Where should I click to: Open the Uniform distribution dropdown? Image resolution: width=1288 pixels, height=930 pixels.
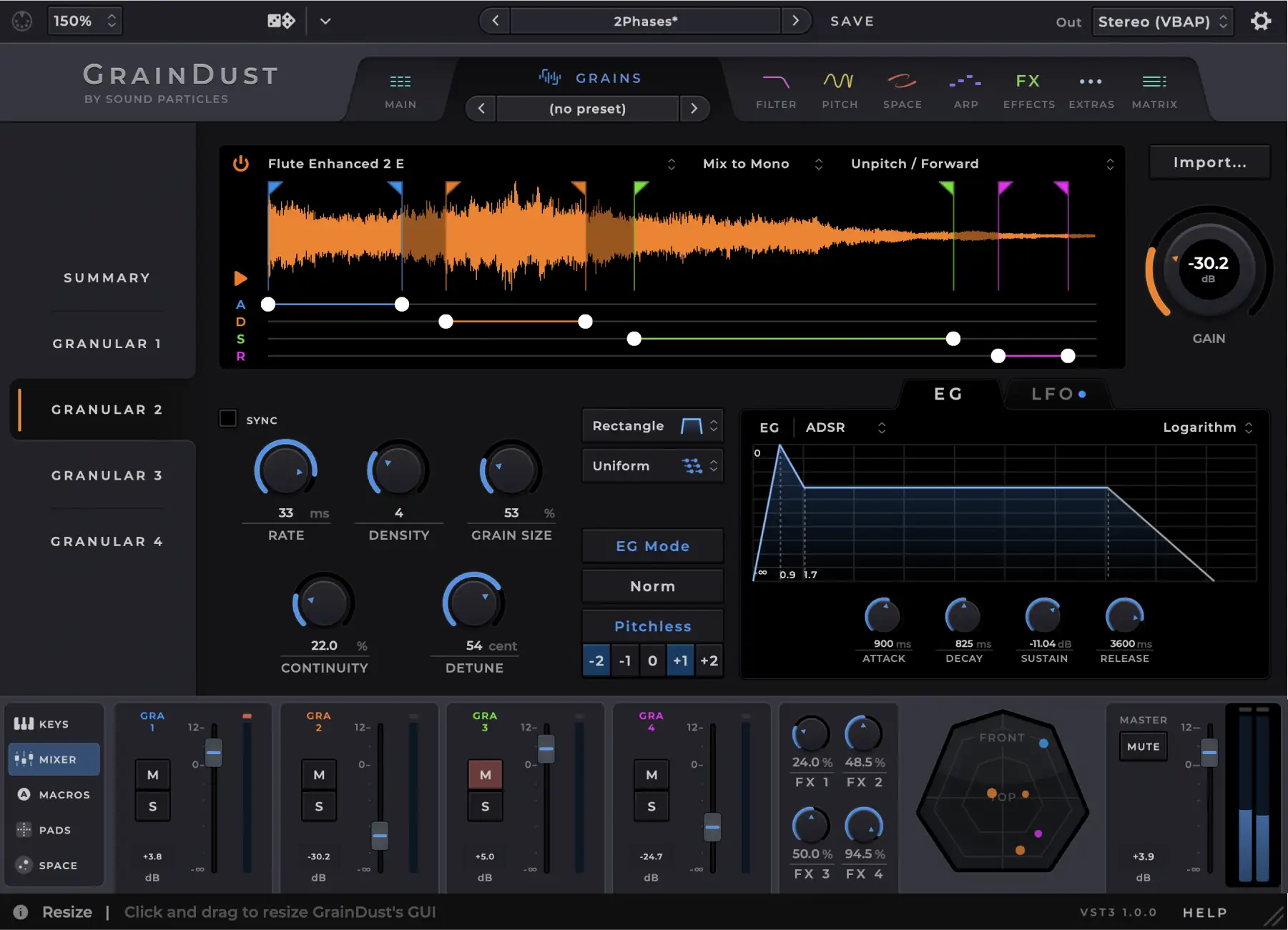tap(652, 465)
